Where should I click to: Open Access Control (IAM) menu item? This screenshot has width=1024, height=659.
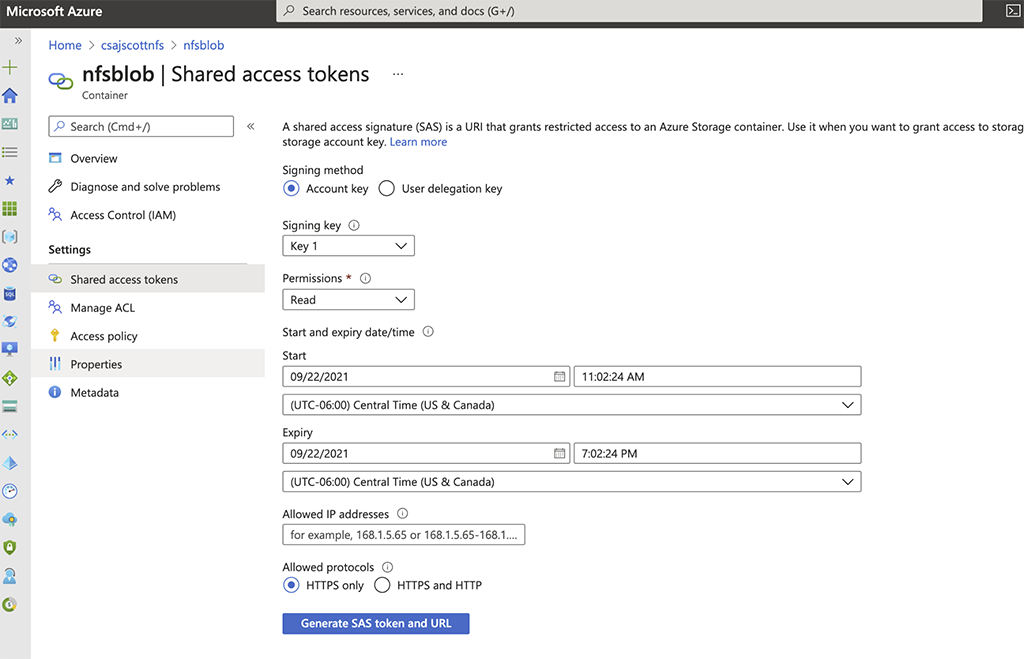tap(148, 215)
